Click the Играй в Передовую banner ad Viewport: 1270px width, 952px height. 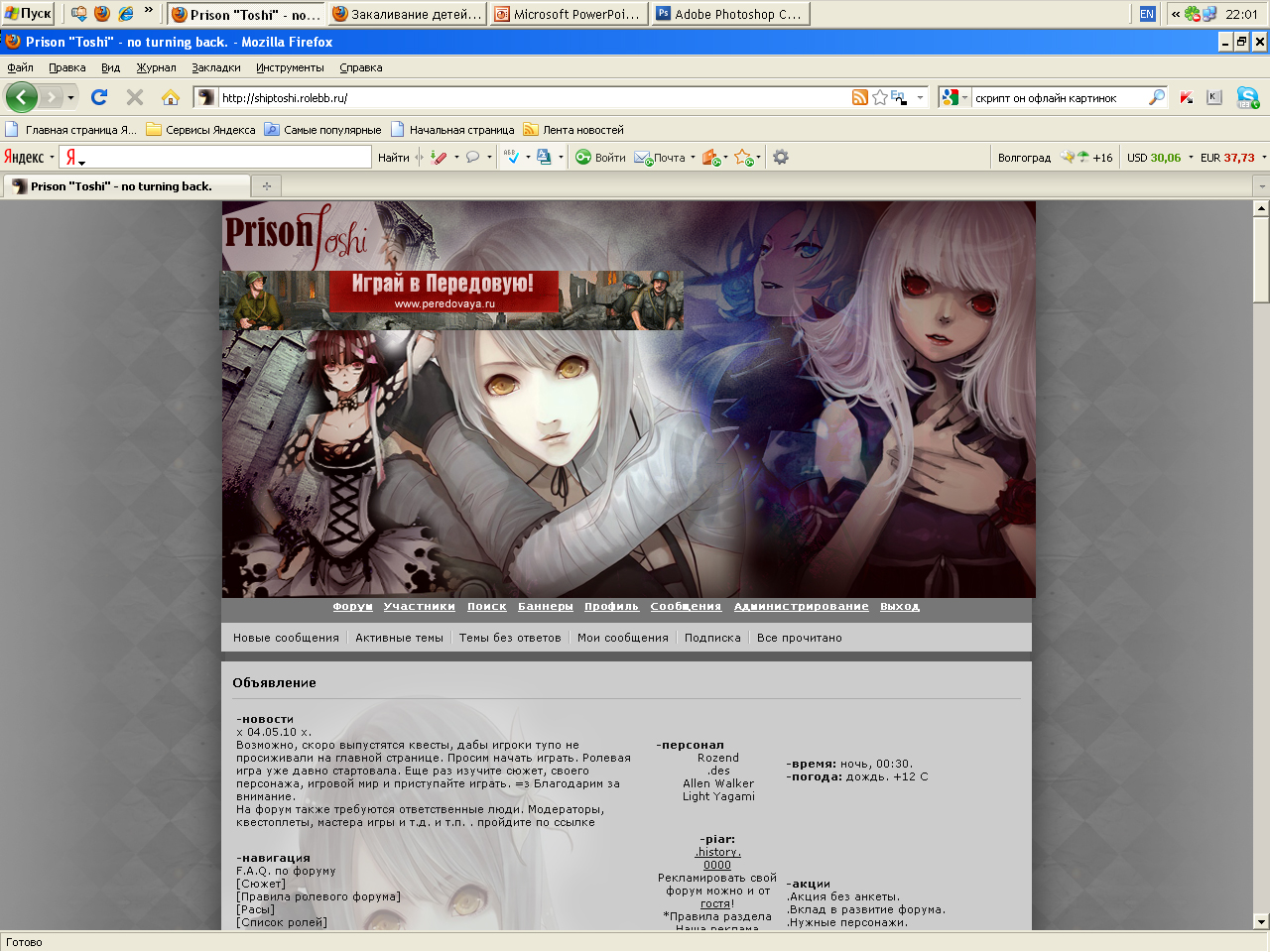[451, 300]
